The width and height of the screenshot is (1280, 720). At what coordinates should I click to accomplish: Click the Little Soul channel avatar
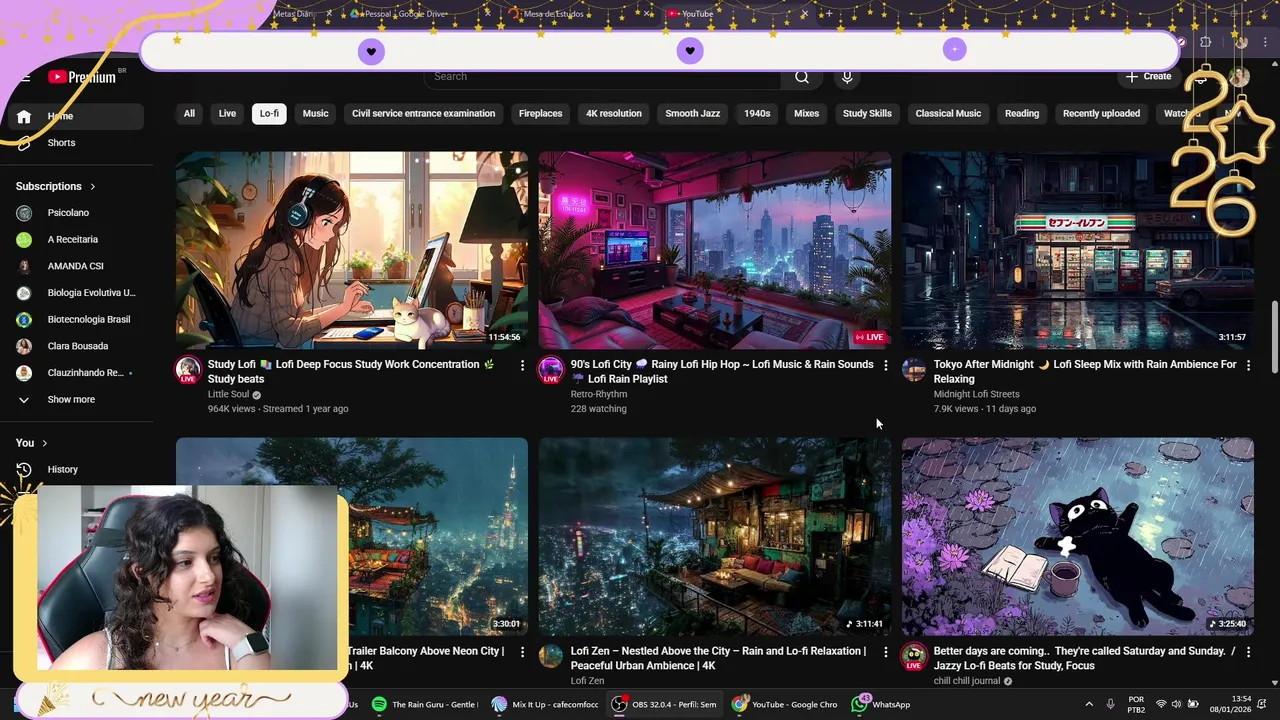click(x=188, y=370)
